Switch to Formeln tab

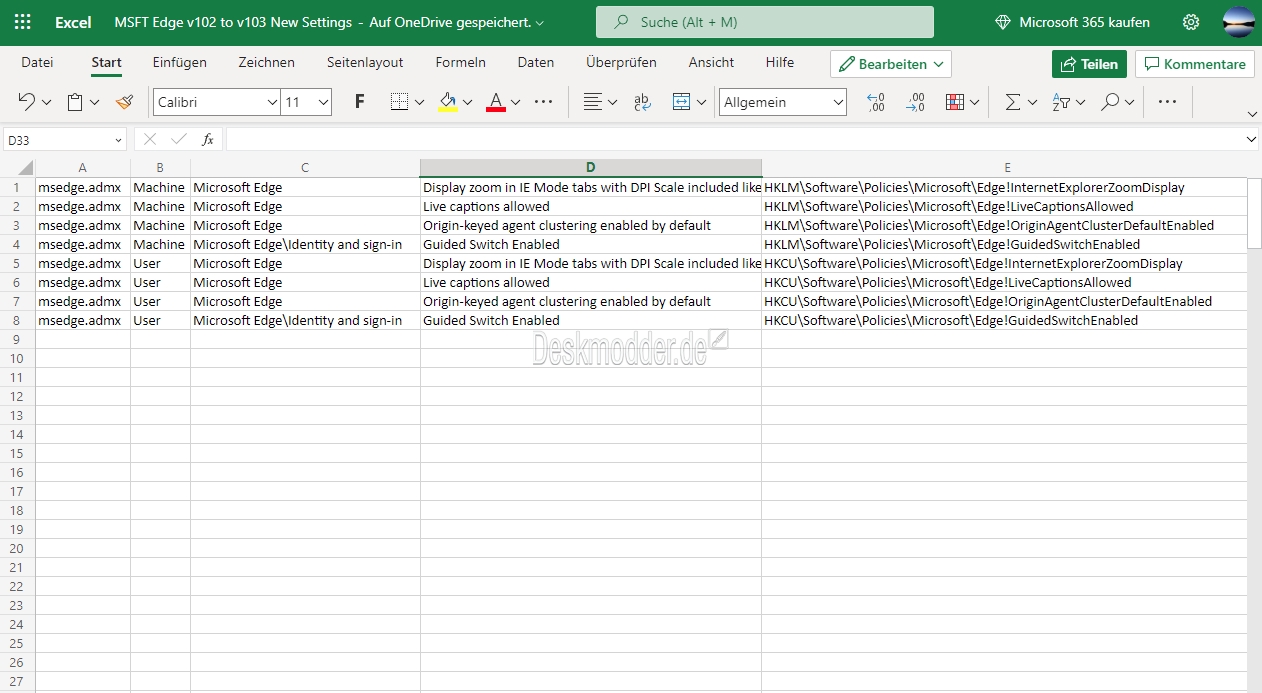(x=460, y=62)
